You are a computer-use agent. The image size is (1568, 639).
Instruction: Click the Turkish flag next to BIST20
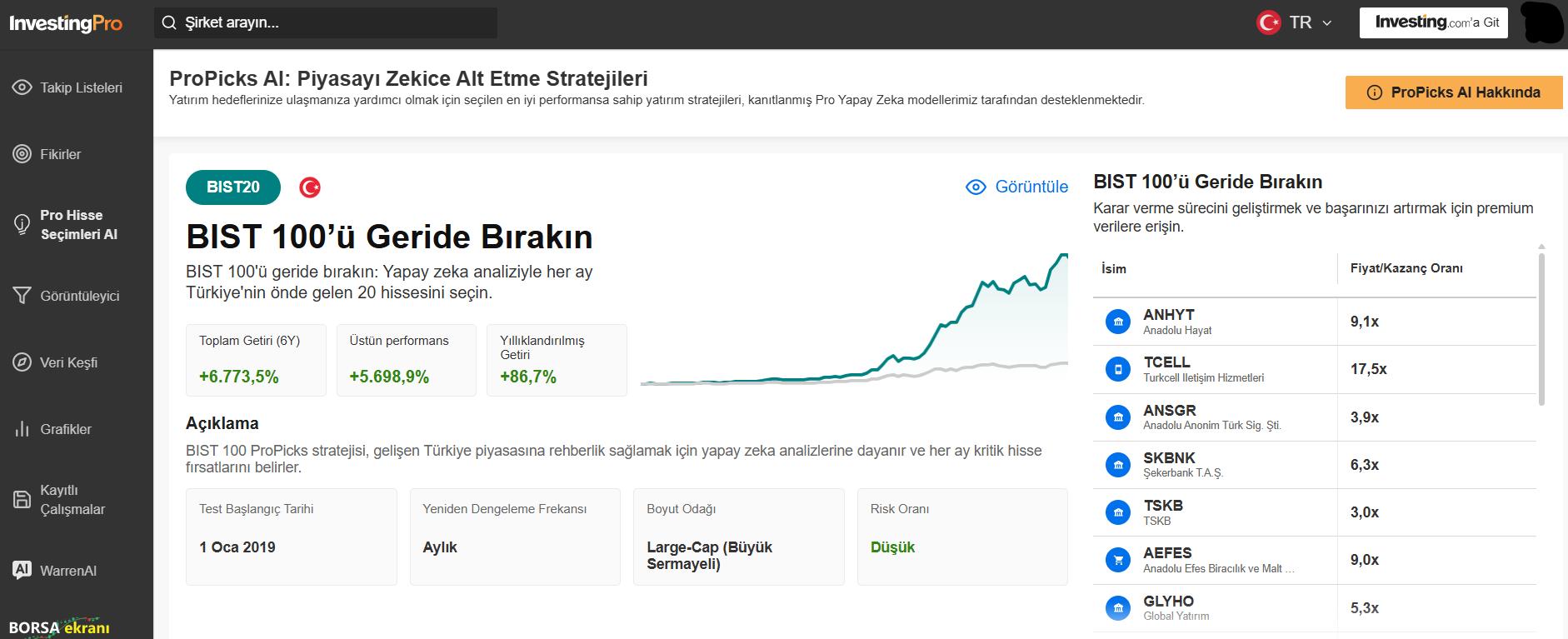click(310, 187)
